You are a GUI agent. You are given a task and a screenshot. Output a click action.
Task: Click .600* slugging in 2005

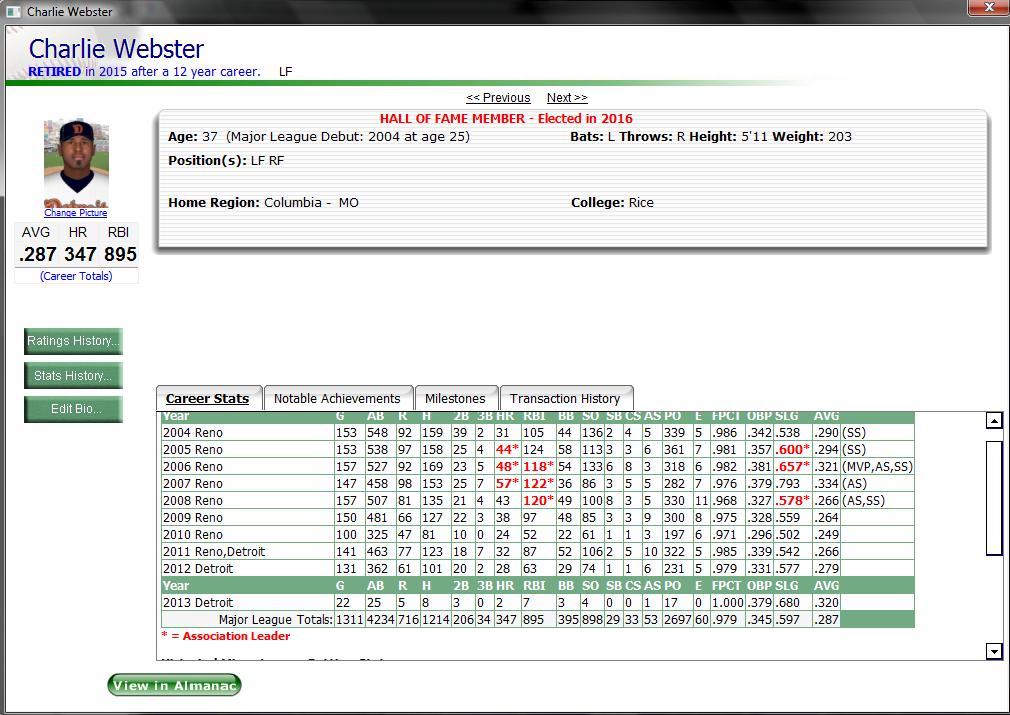(792, 450)
